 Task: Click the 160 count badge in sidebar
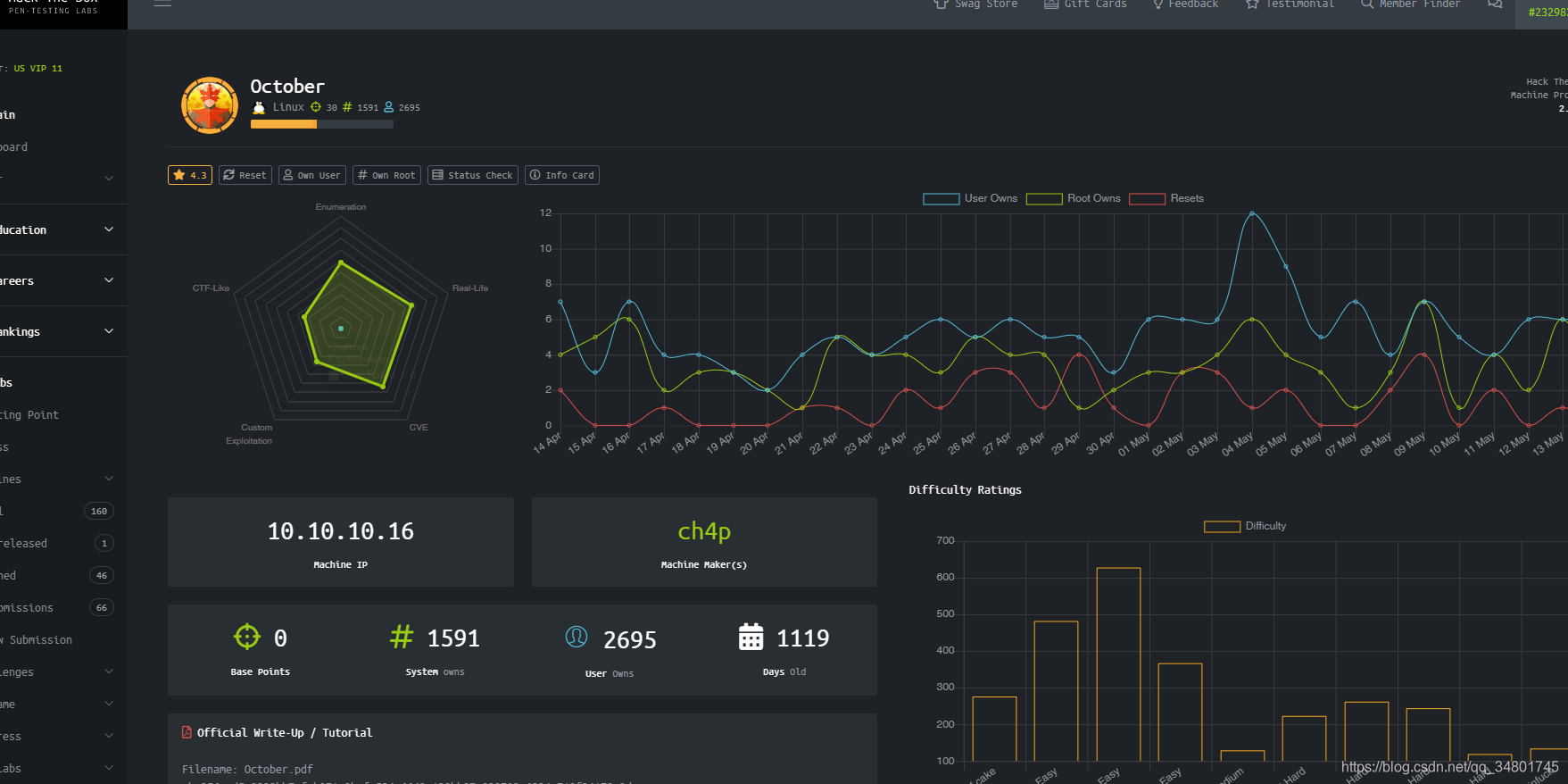(x=99, y=511)
